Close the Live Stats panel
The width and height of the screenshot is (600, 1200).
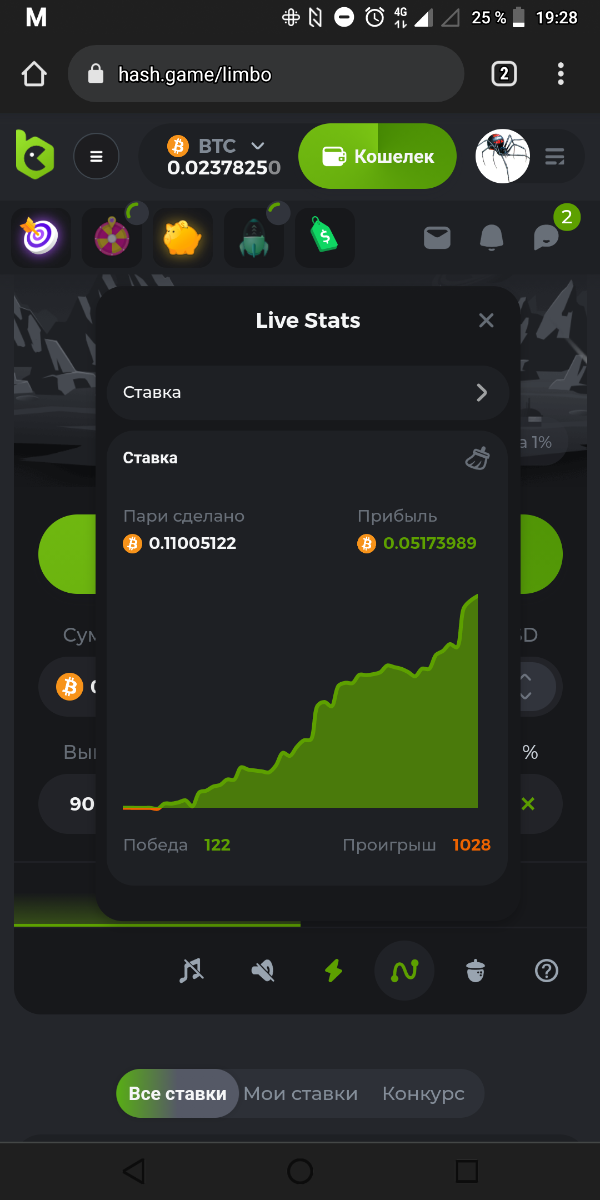pyautogui.click(x=486, y=321)
